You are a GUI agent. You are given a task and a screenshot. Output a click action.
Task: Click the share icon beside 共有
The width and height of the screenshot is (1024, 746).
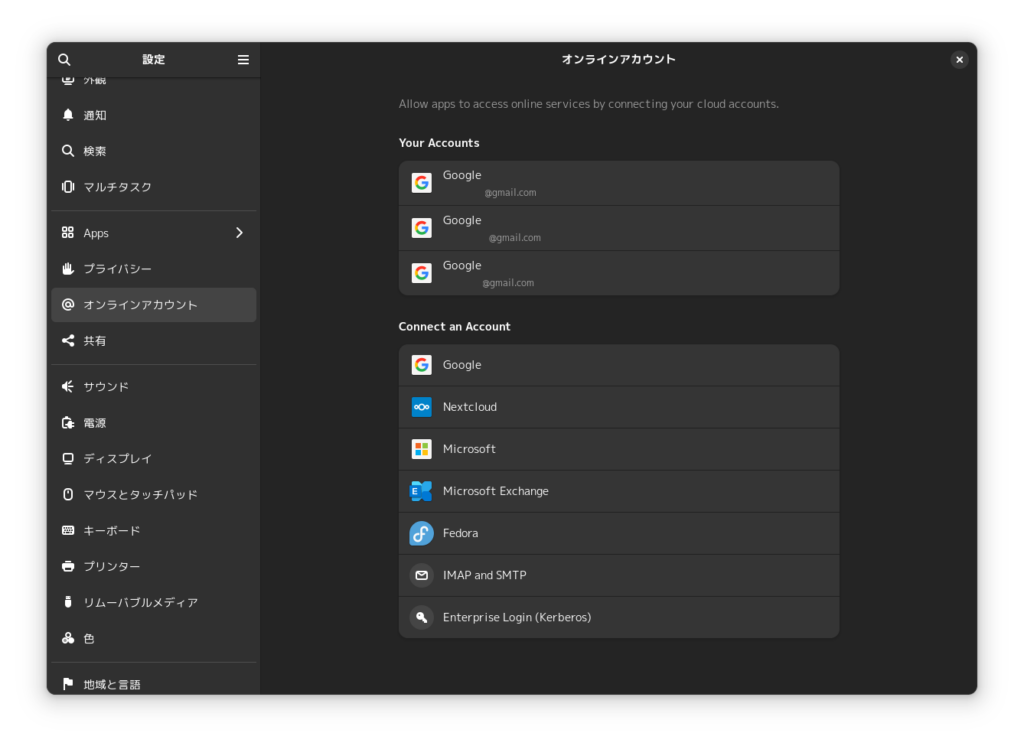68,340
